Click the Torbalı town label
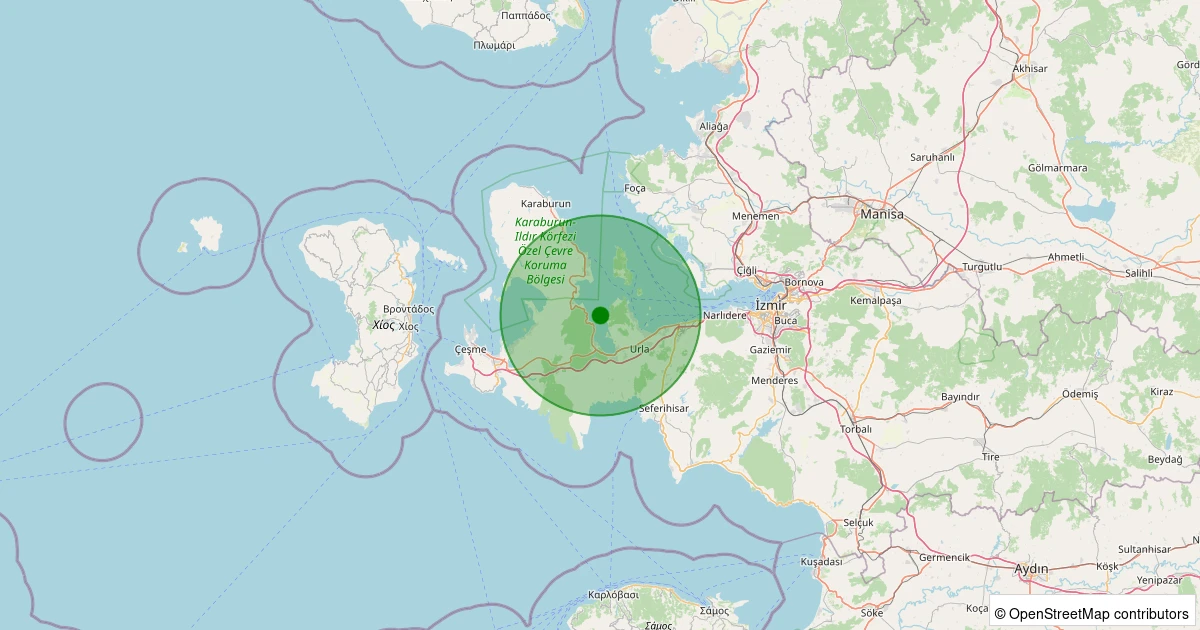1200x630 pixels. point(829,429)
